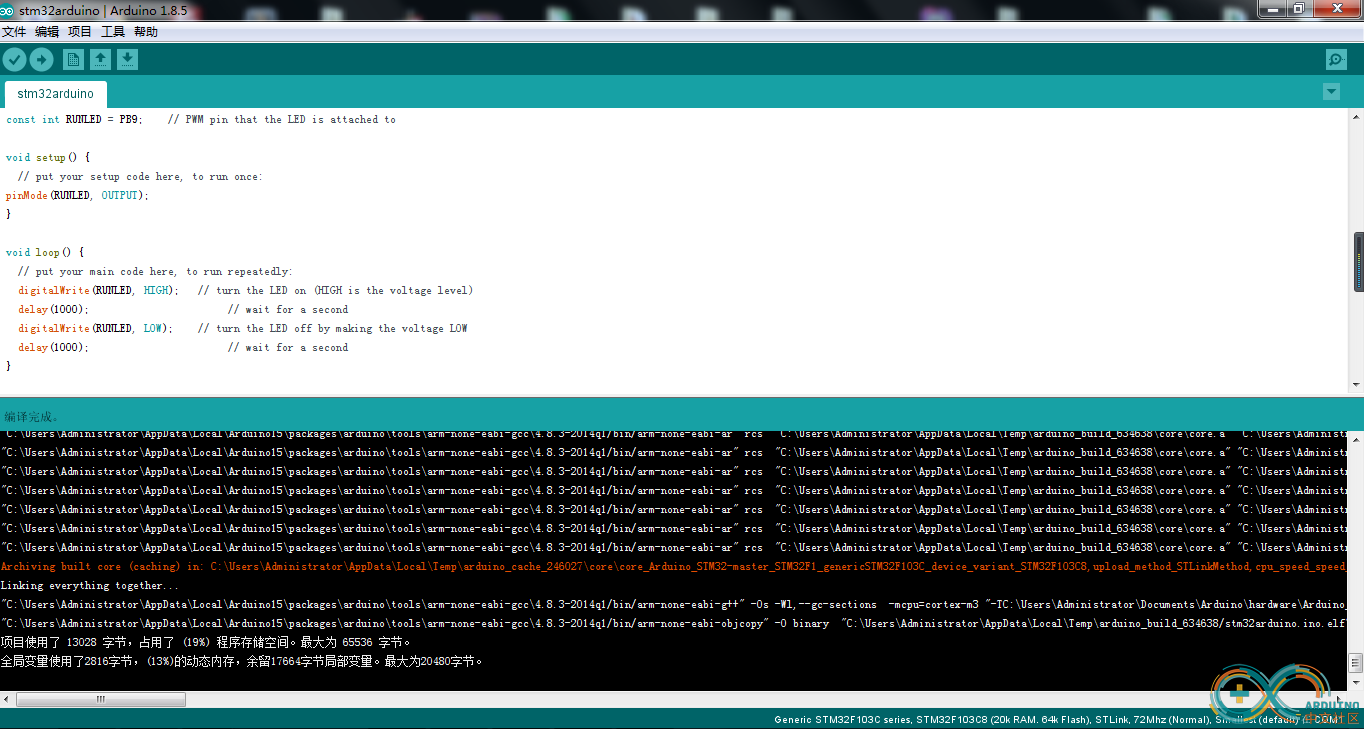Viewport: 1364px width, 729px height.
Task: Maximize the Arduino window
Action: (x=1298, y=9)
